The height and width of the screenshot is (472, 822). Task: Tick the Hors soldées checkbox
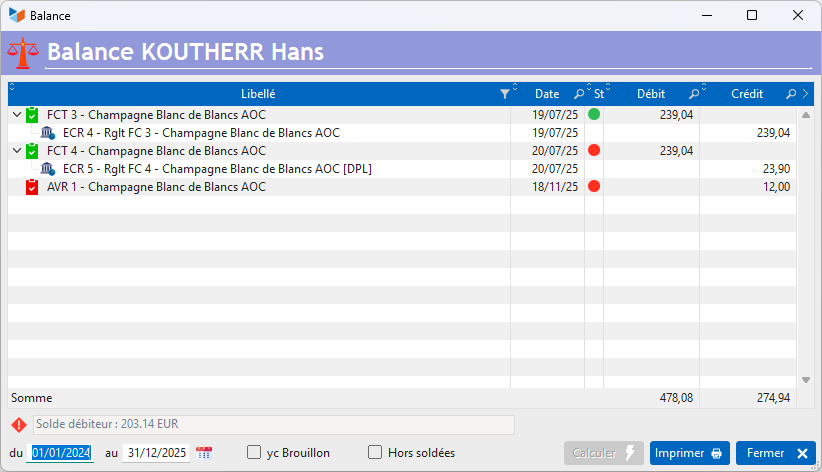pos(375,452)
